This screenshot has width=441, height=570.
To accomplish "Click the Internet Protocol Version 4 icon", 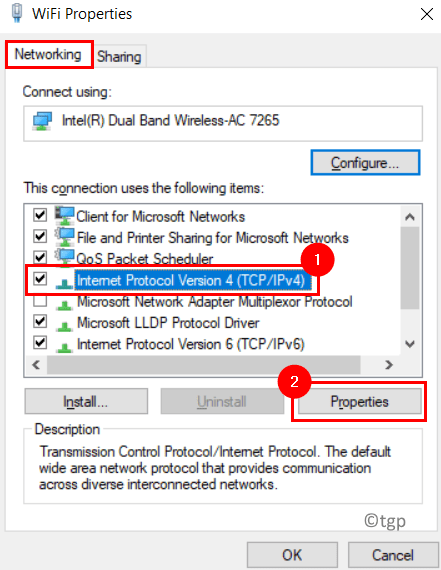I will (65, 283).
